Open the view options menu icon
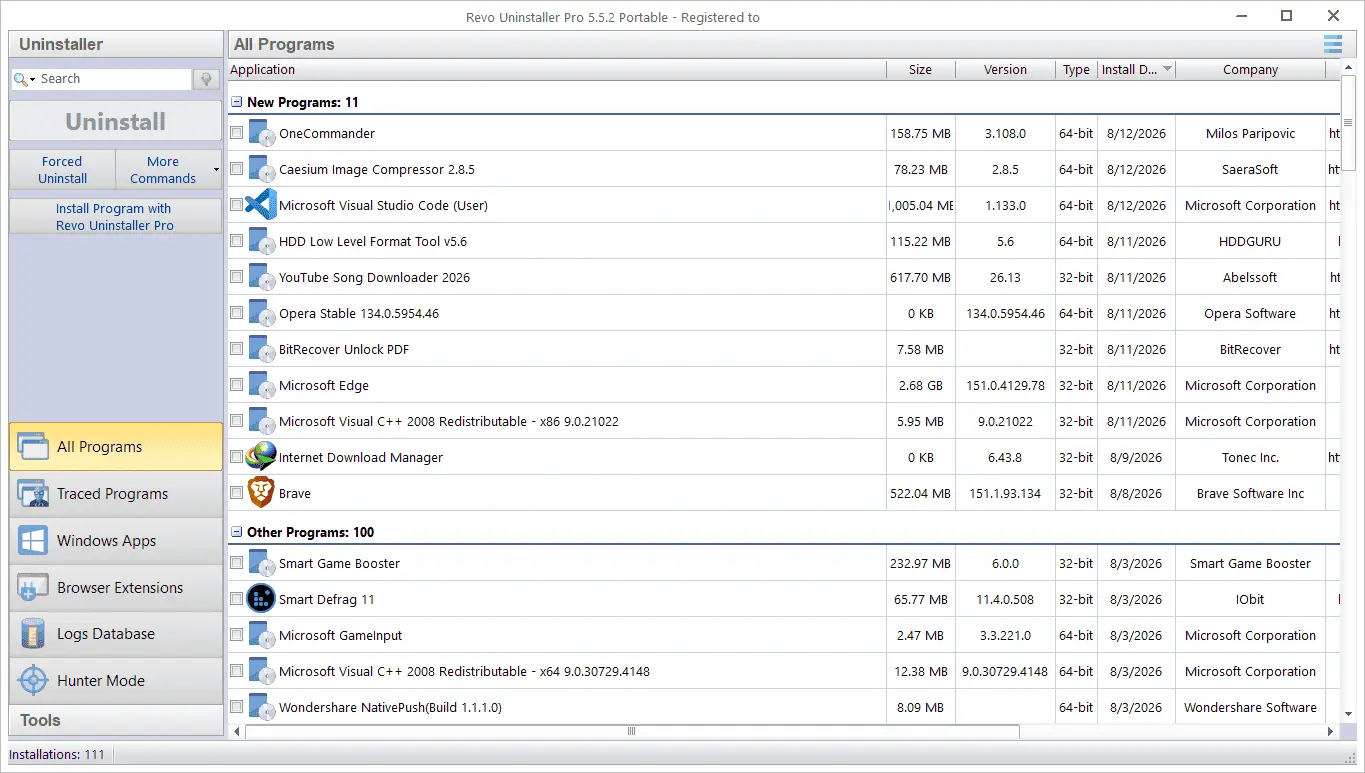This screenshot has width=1365, height=773. pos(1333,44)
